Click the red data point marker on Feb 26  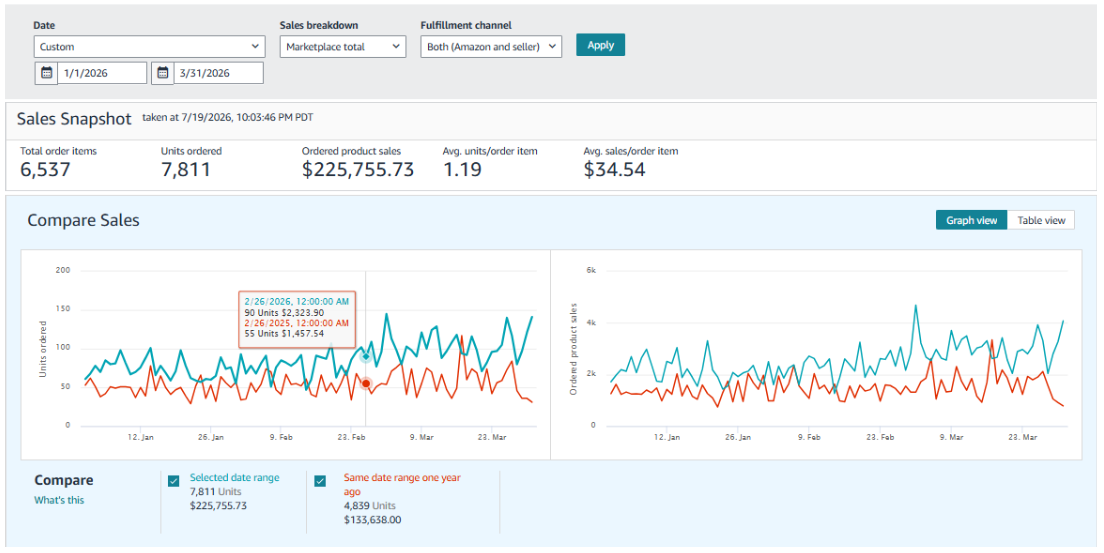(365, 383)
